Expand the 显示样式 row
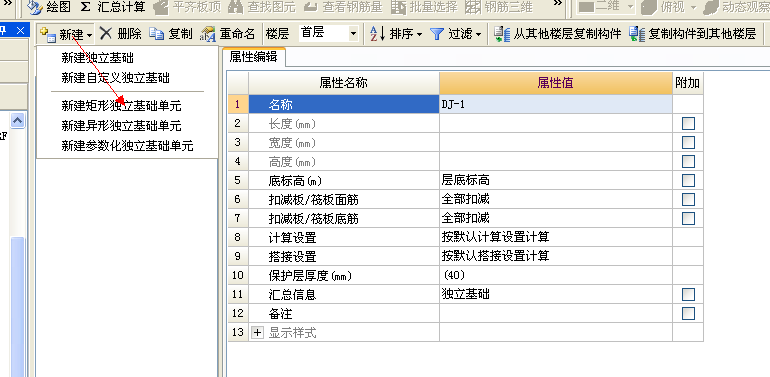The height and width of the screenshot is (377, 770). click(257, 333)
